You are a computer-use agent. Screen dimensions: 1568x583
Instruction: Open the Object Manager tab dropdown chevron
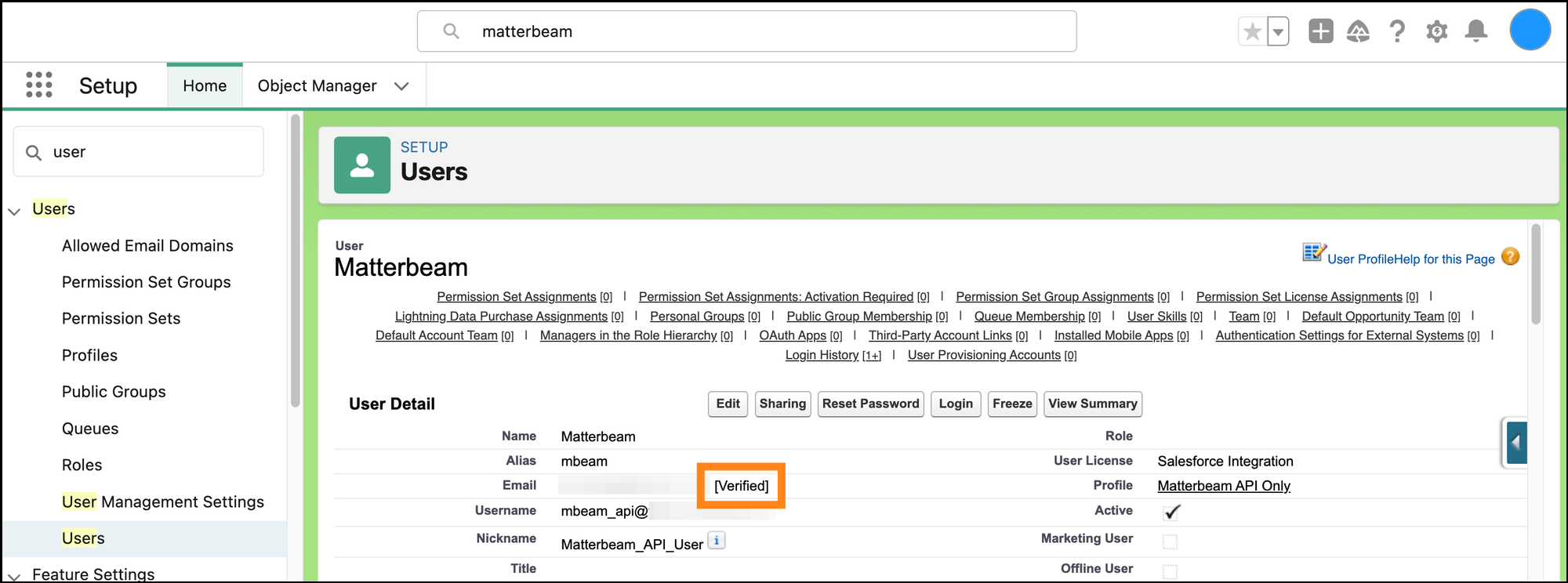click(x=401, y=86)
